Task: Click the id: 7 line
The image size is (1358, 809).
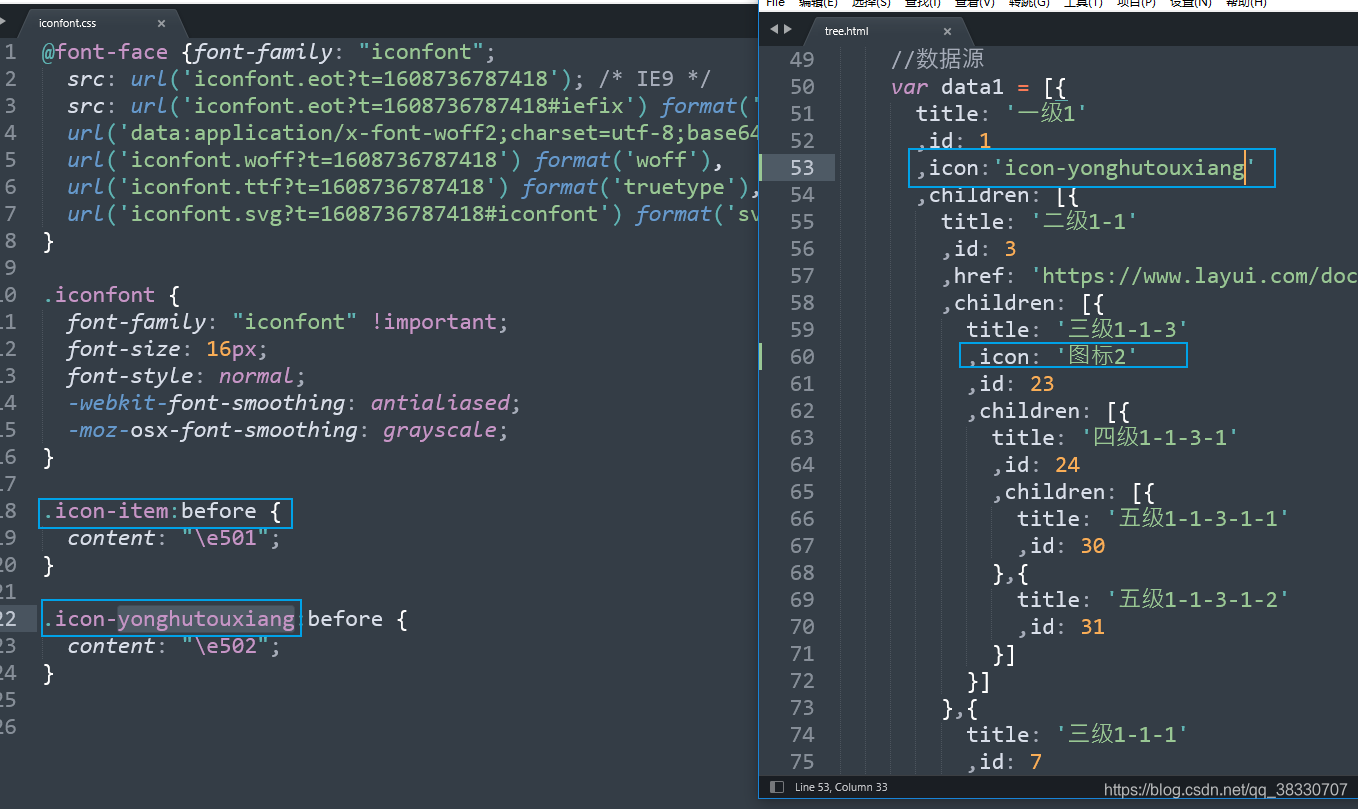Action: pyautogui.click(x=1005, y=762)
